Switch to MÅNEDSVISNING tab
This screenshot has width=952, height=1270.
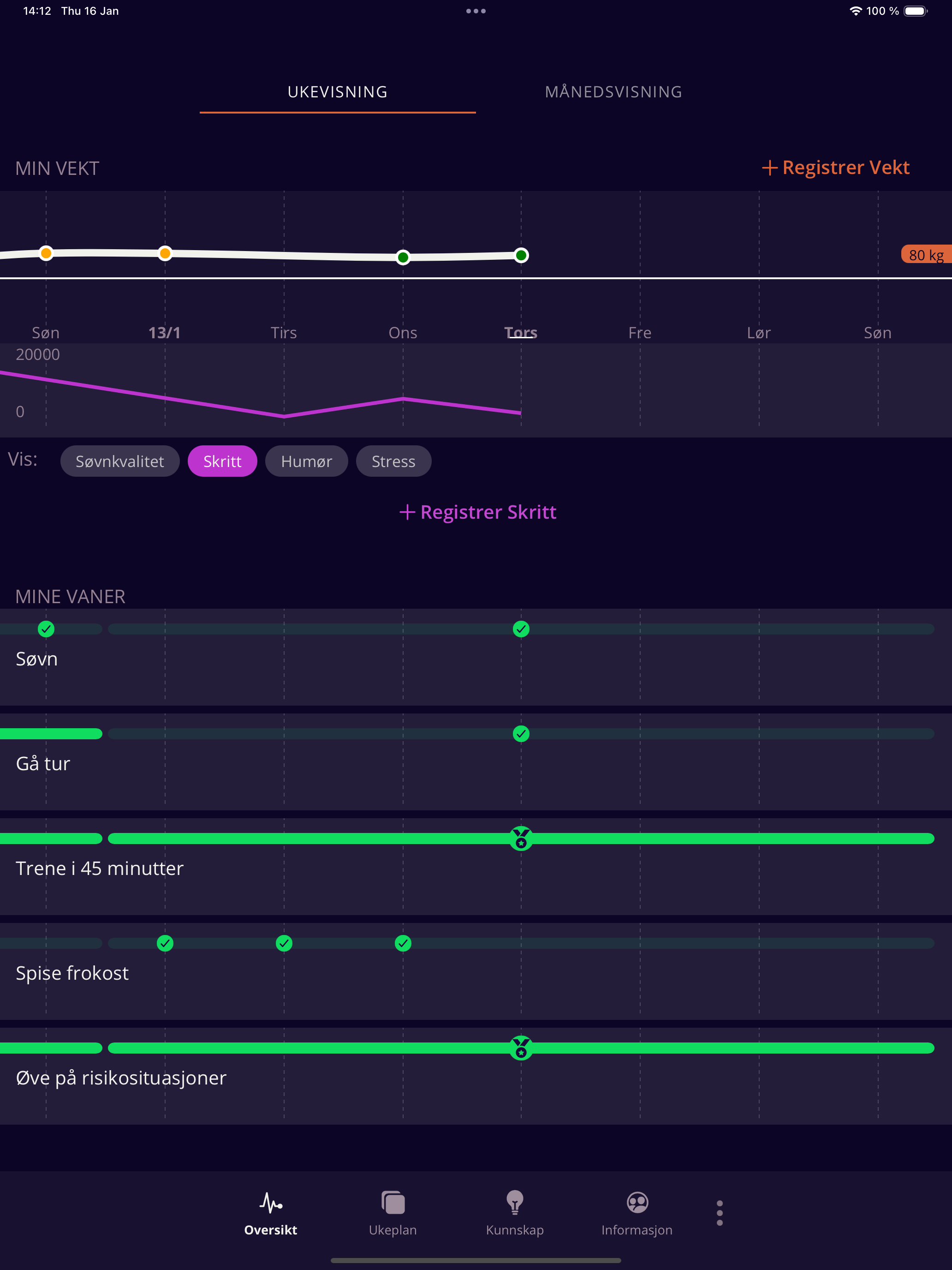[613, 92]
